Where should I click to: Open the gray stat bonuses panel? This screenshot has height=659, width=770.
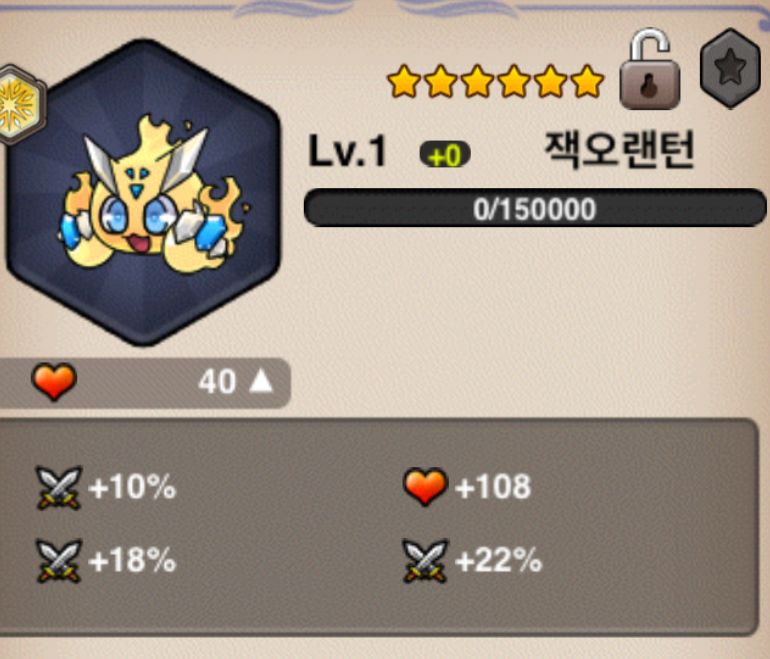pyautogui.click(x=378, y=527)
